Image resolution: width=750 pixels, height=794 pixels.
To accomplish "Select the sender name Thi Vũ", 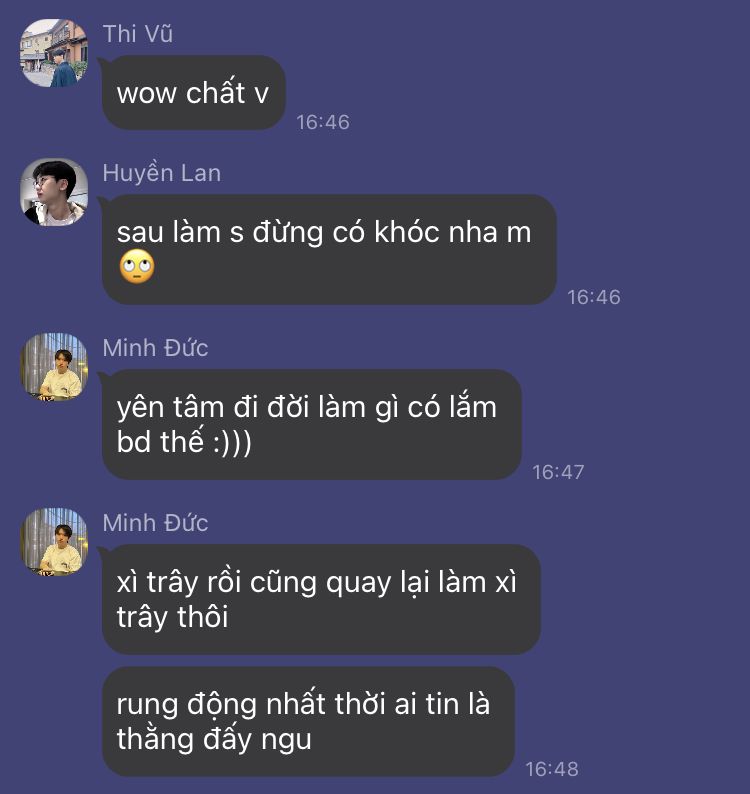I will (x=138, y=34).
